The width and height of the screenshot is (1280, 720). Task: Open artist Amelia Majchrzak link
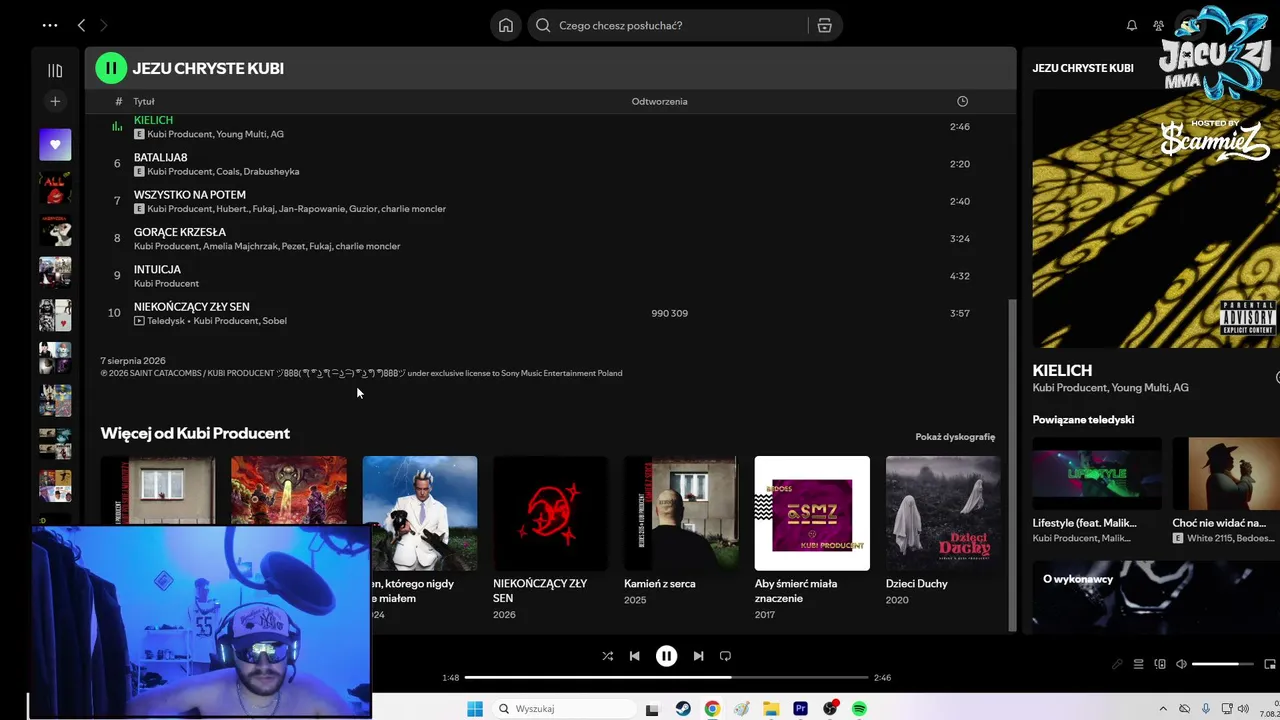coord(240,246)
